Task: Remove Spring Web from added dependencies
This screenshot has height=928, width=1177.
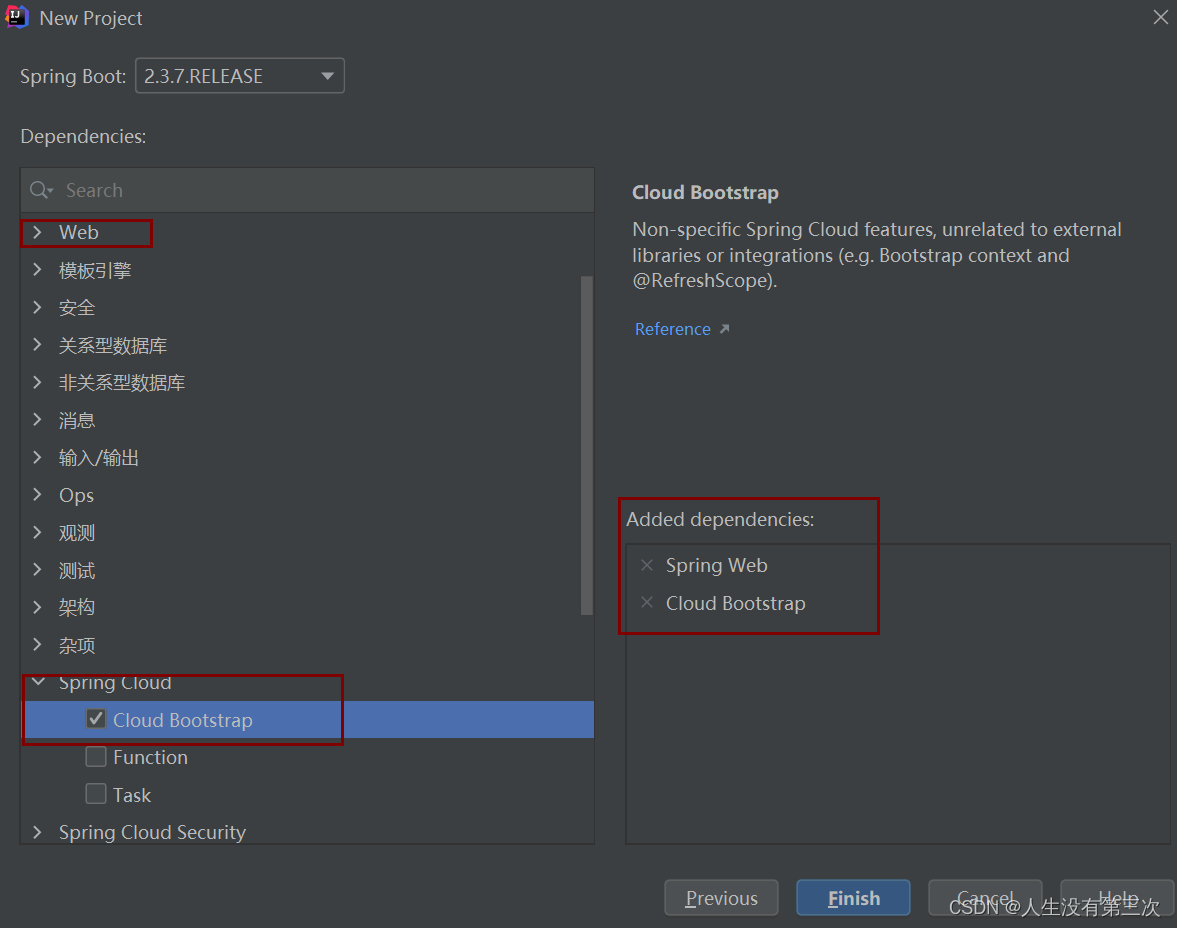Action: tap(647, 565)
